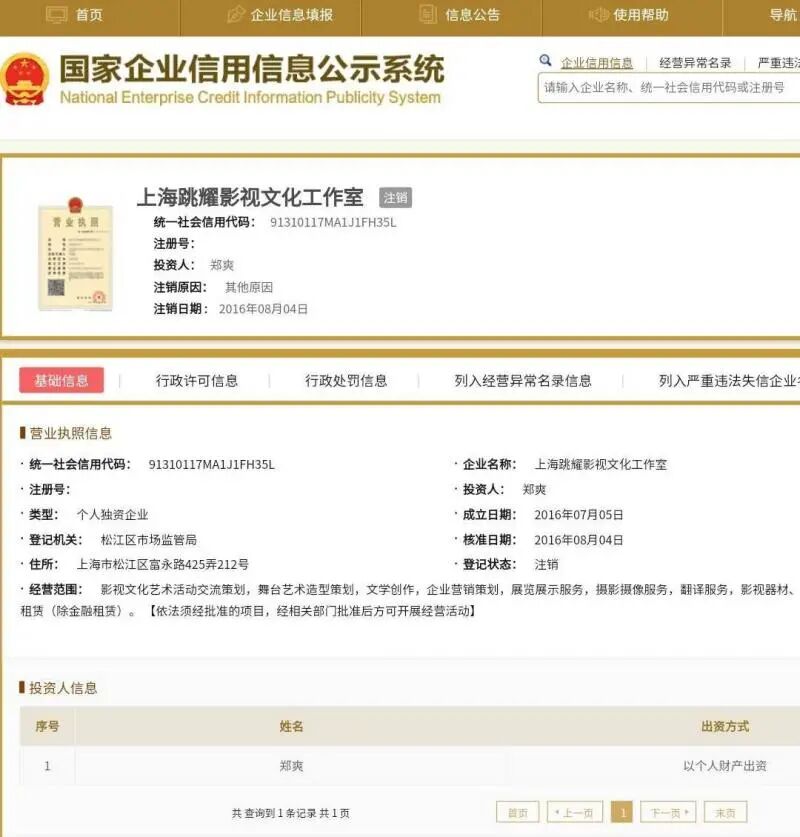This screenshot has width=800, height=837.
Task: Click the 下一页 pagination button
Action: (668, 812)
